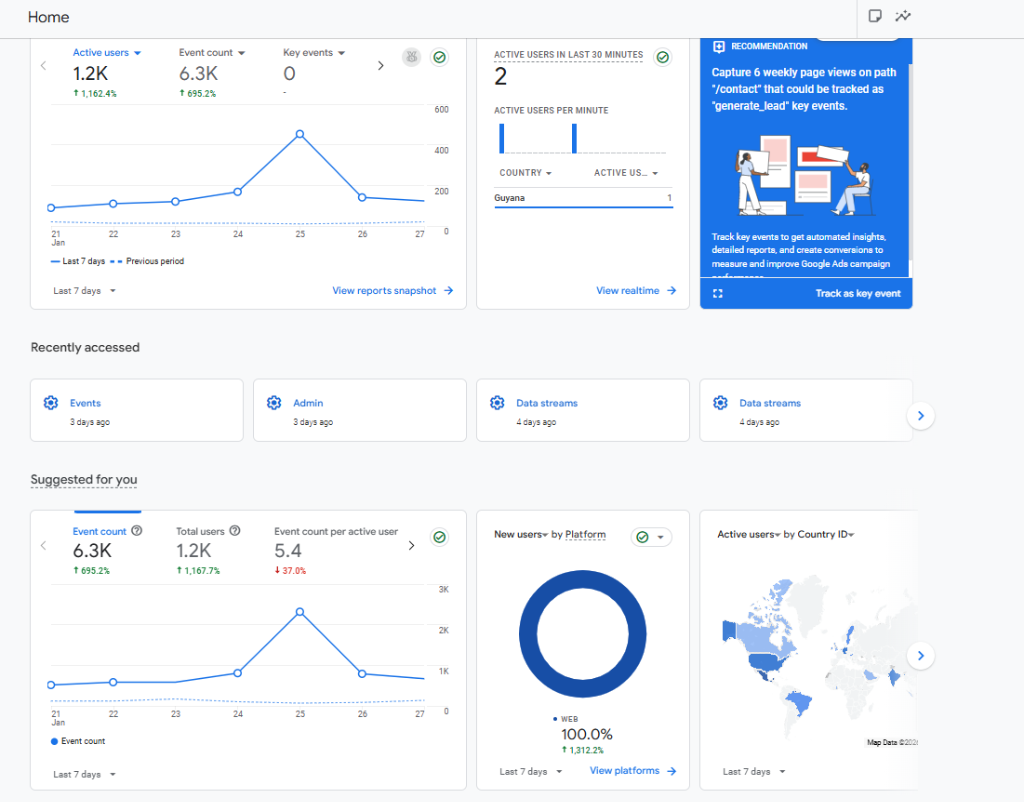This screenshot has width=1024, height=802.
Task: Open Active users dropdown on map card
Action: (x=749, y=534)
